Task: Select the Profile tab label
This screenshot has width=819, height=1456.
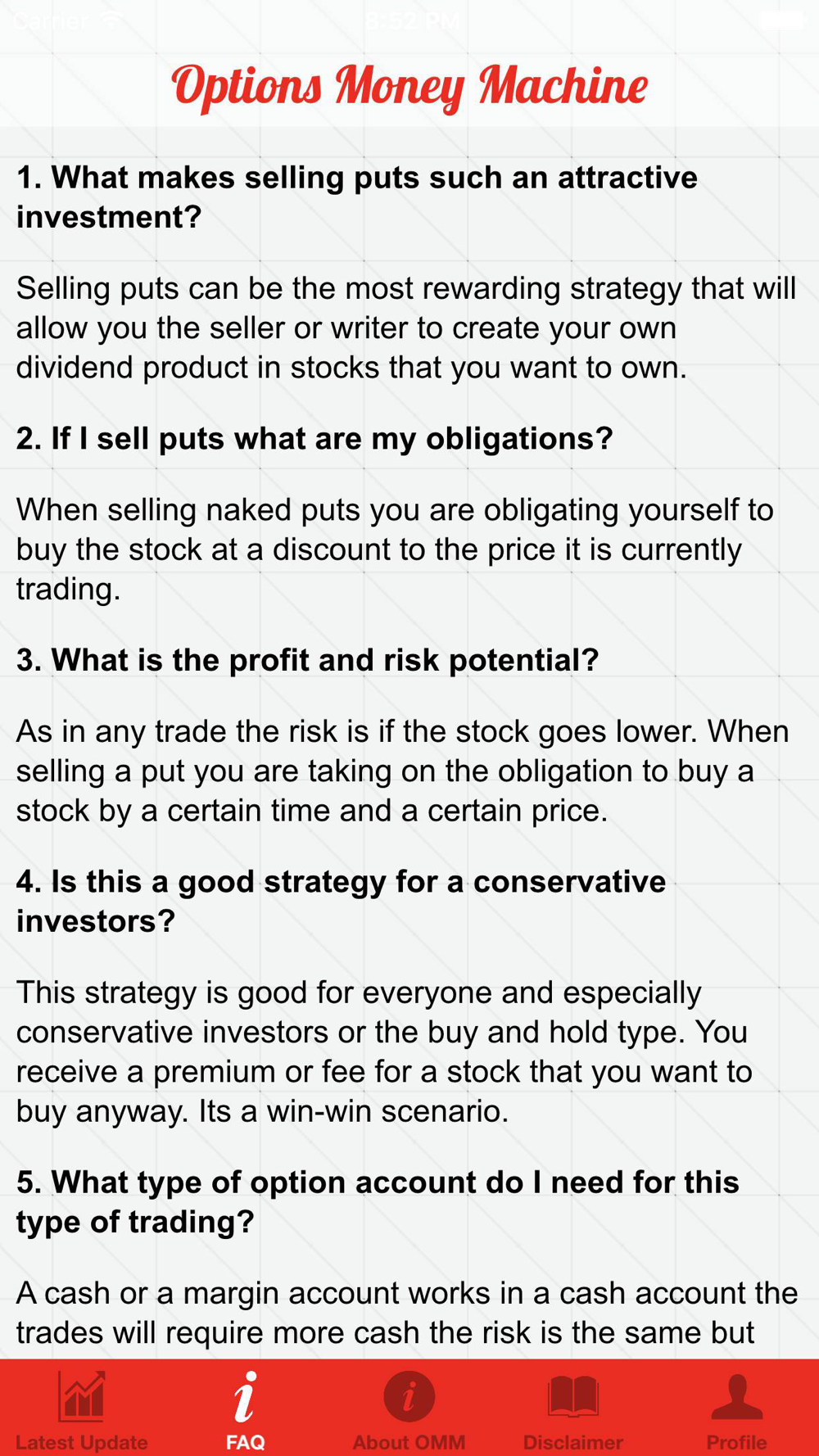Action: pos(737,1442)
